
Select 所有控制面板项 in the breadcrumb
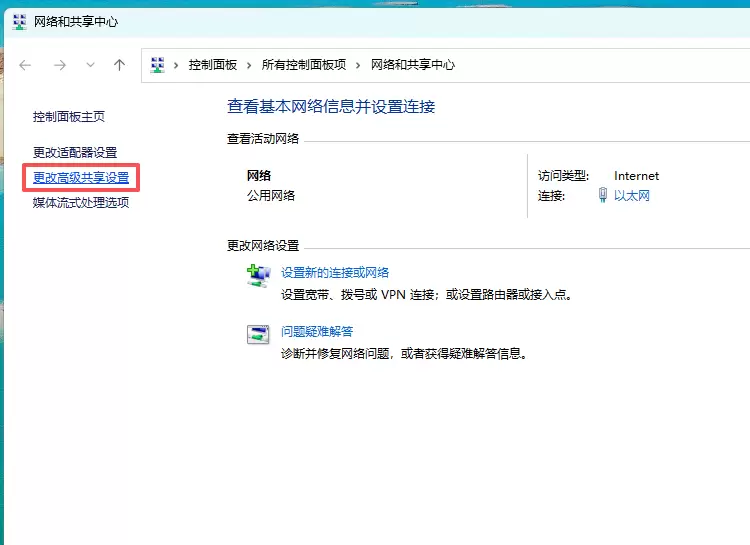point(304,65)
